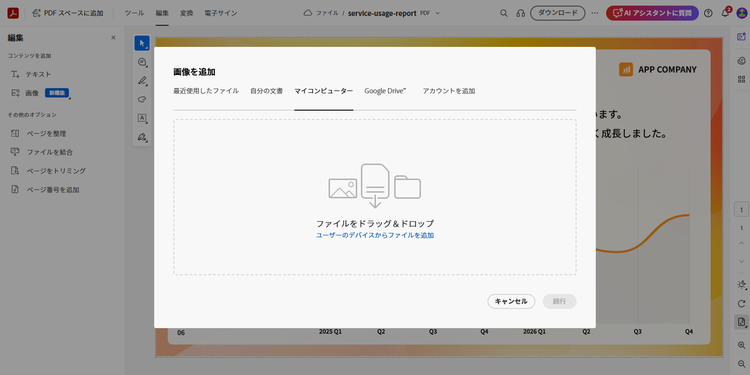Click the drag and drop file area
Viewport: 750px width, 375px height.
375,197
